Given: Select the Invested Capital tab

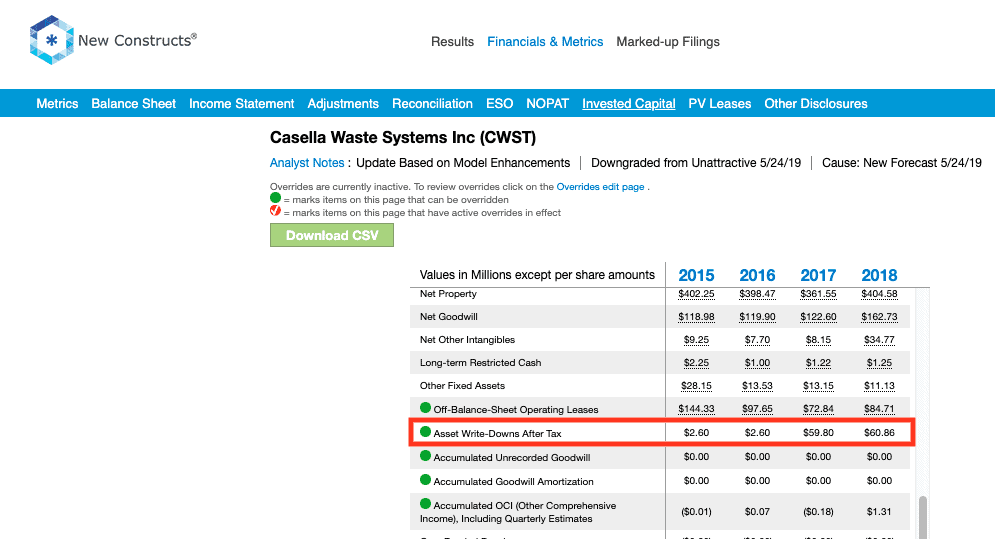Looking at the screenshot, I should click(x=629, y=103).
